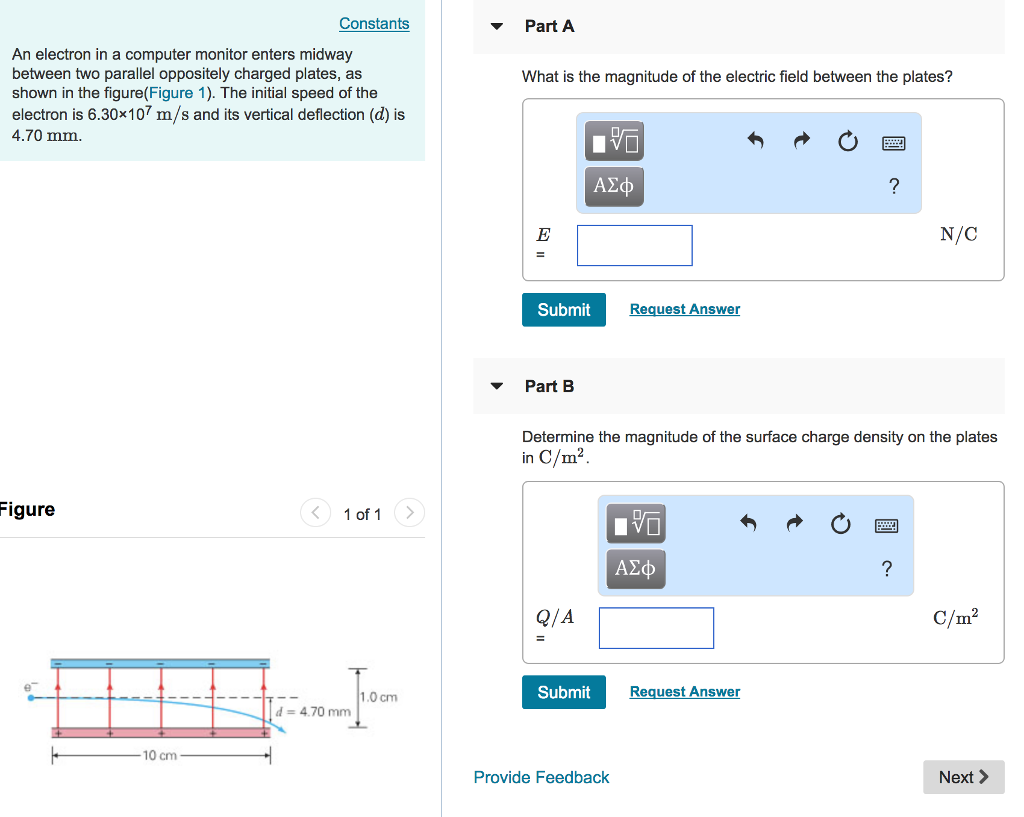Open the ΑΣφ symbols palette in Part B
This screenshot has width=1024, height=817.
click(x=635, y=568)
